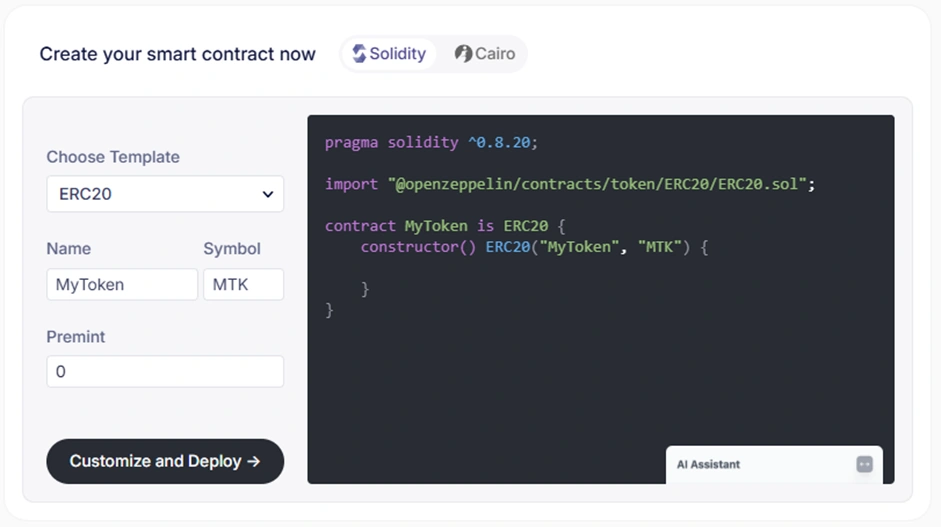941x527 pixels.
Task: Click the constructor line in code
Action: click(534, 247)
